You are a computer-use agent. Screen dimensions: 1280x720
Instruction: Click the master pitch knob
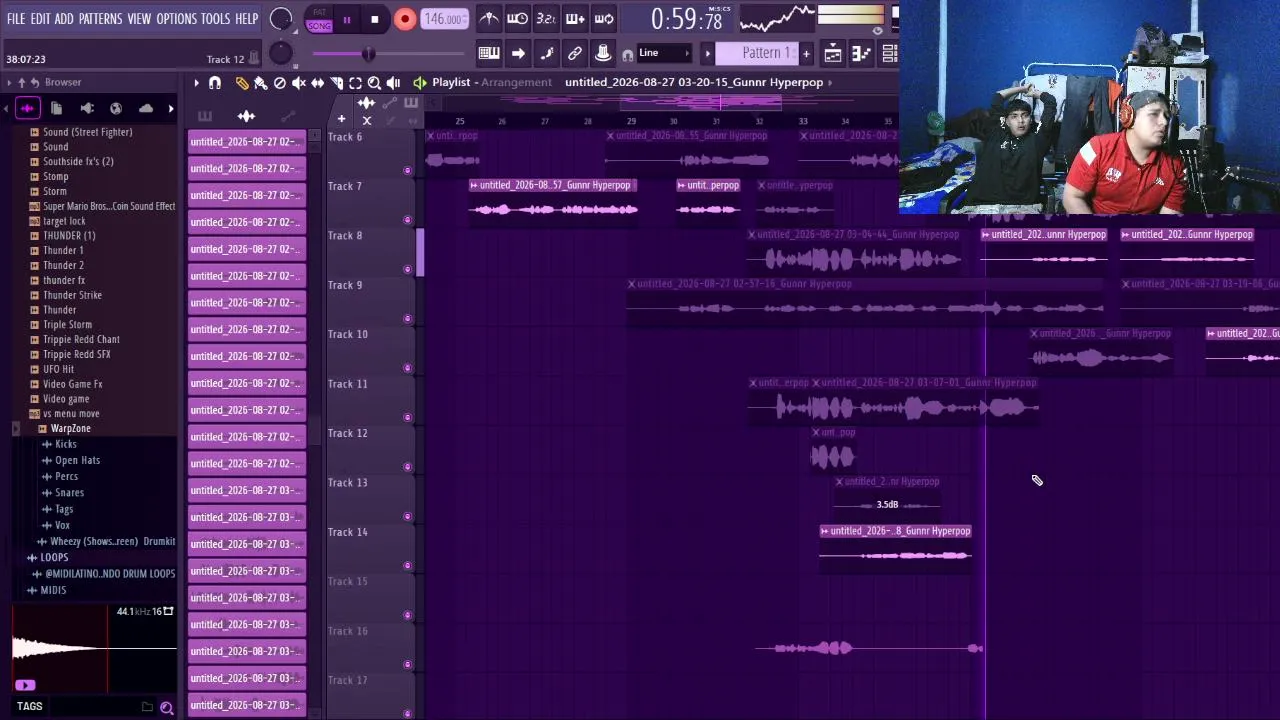coord(282,53)
